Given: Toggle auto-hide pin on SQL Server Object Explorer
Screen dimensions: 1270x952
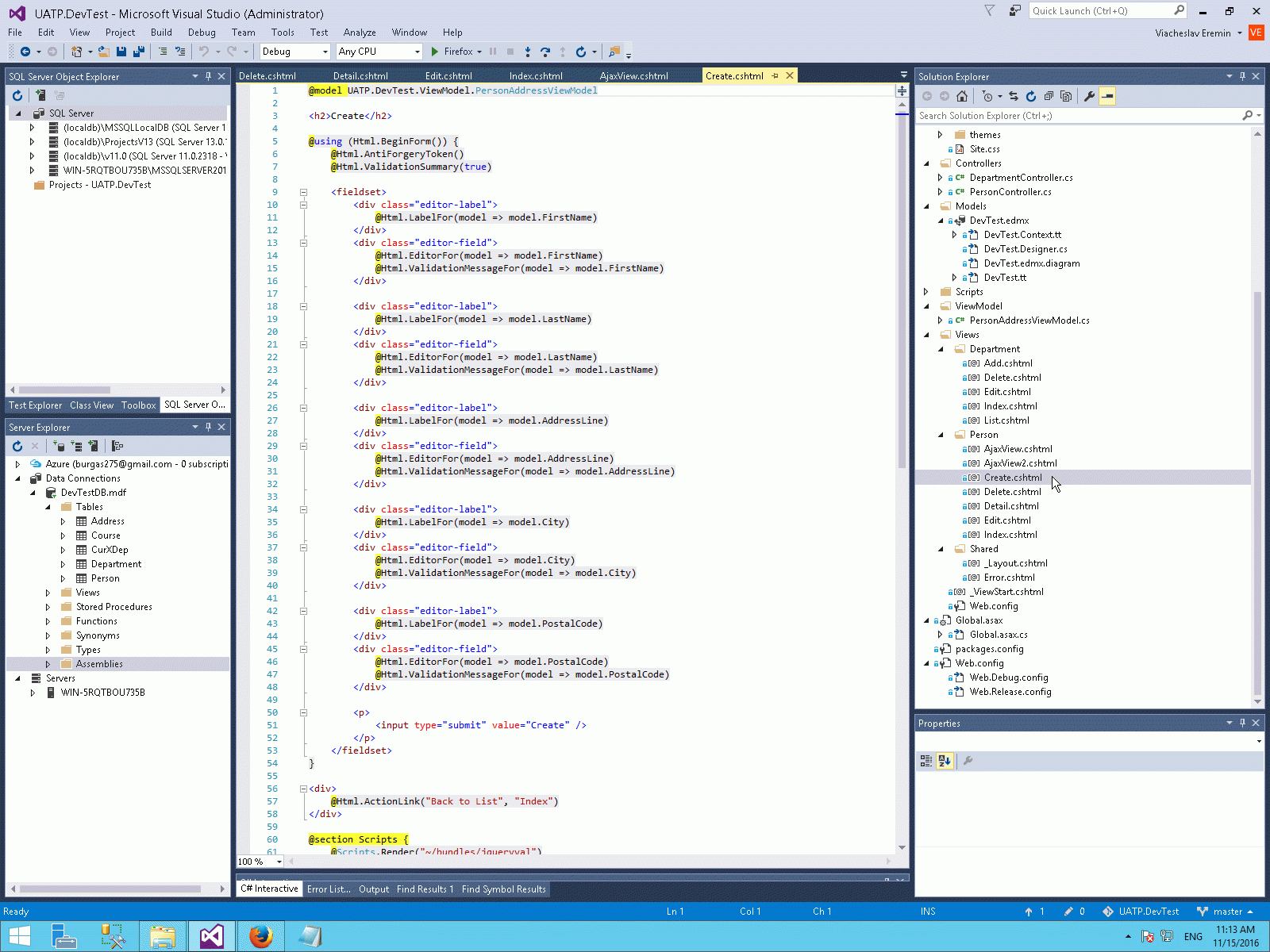Looking at the screenshot, I should [208, 76].
